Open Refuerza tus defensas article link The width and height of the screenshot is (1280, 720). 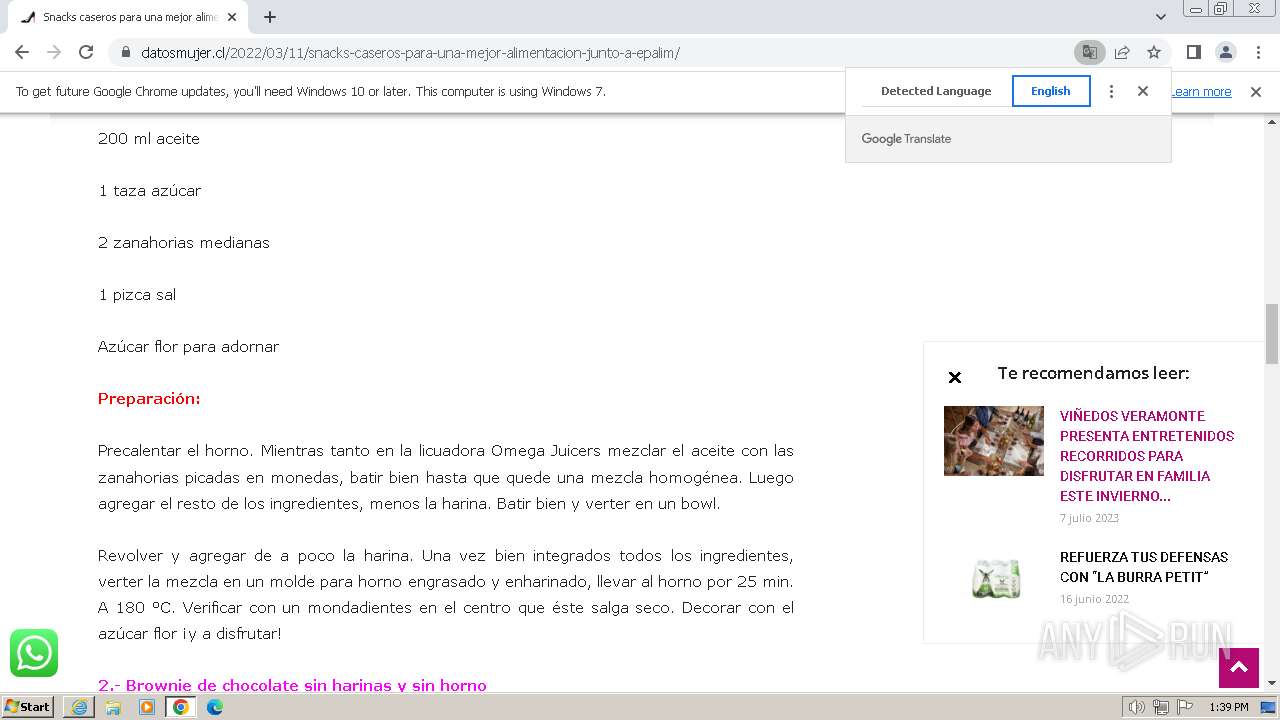(x=1144, y=567)
